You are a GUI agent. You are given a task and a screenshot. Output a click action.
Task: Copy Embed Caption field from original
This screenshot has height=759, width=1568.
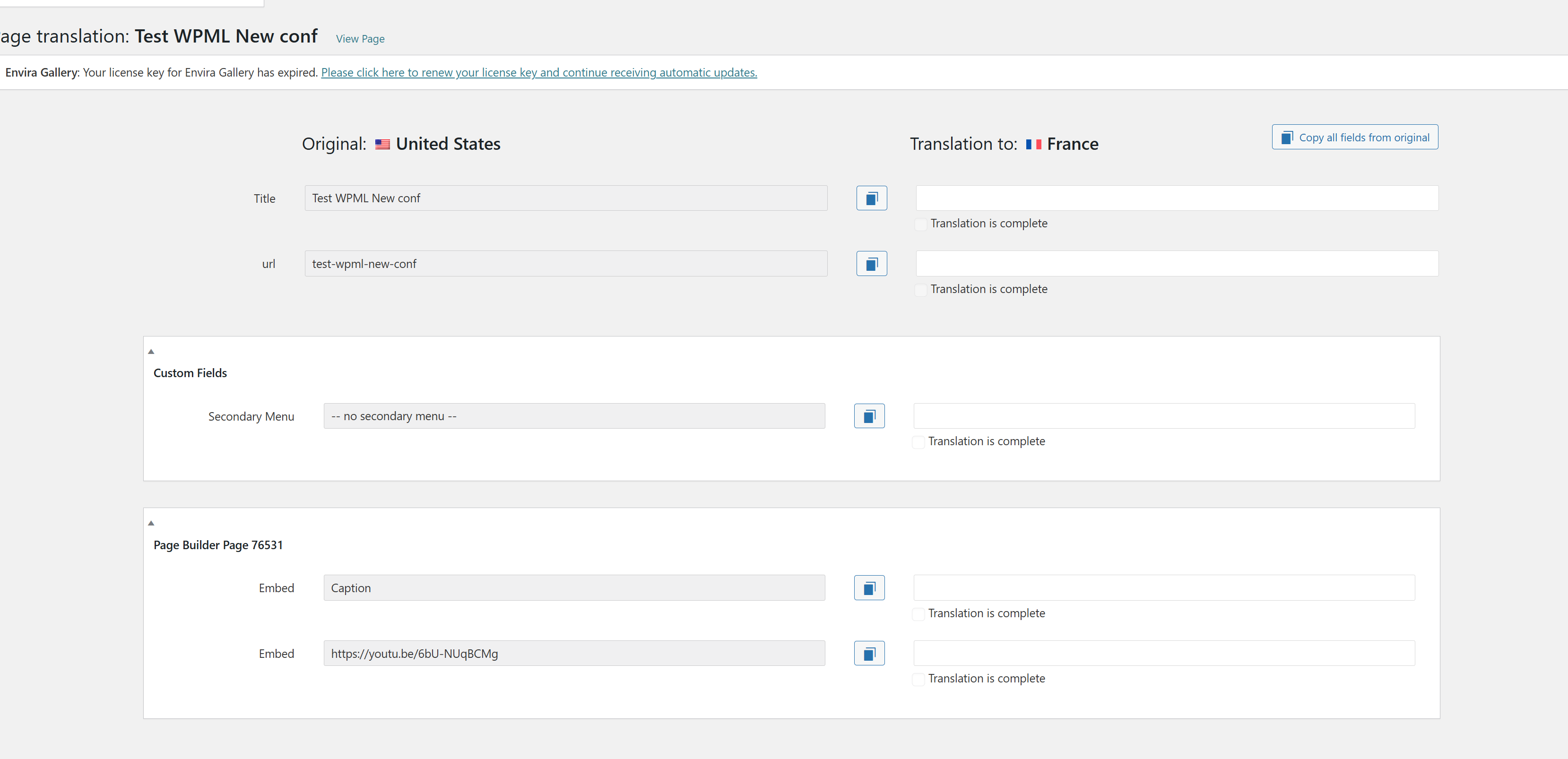pyautogui.click(x=868, y=588)
